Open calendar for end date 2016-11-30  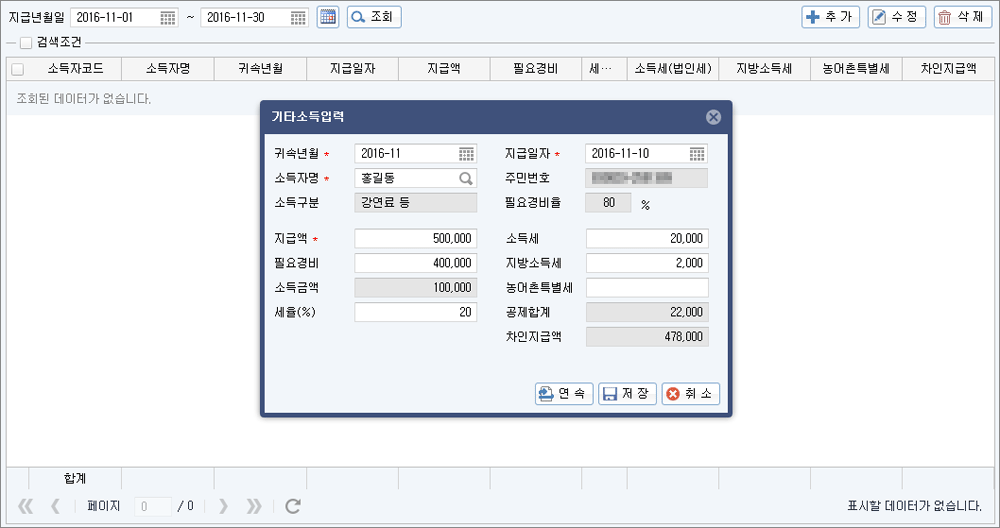[298, 18]
